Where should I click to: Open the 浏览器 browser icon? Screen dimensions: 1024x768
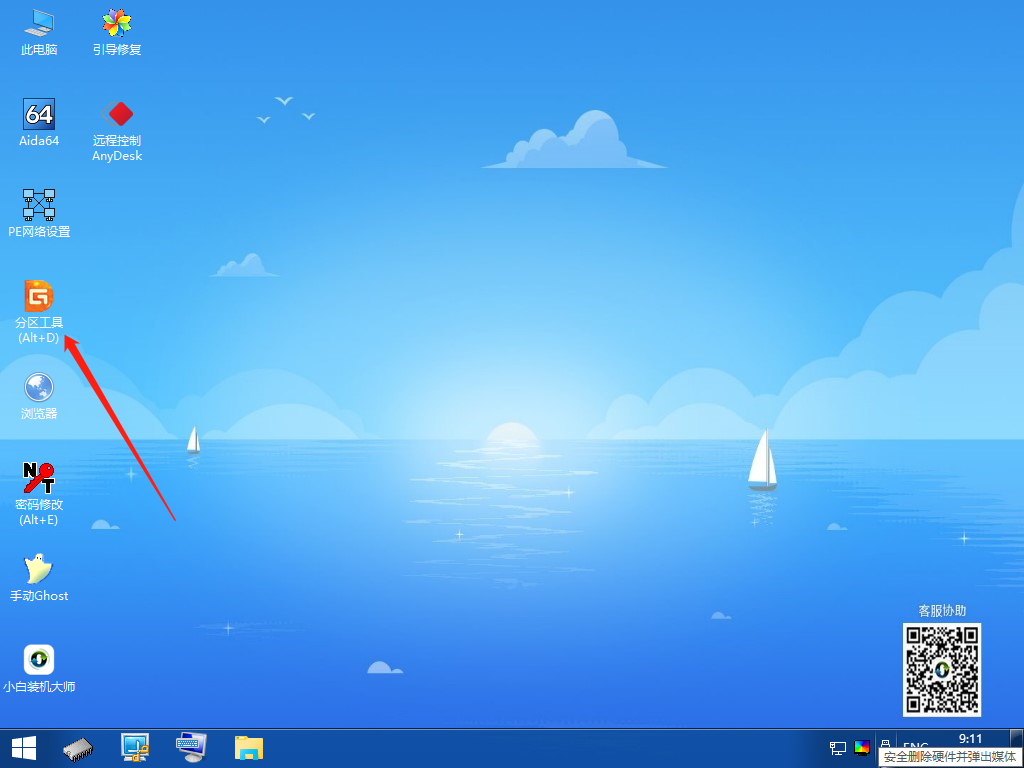coord(39,396)
